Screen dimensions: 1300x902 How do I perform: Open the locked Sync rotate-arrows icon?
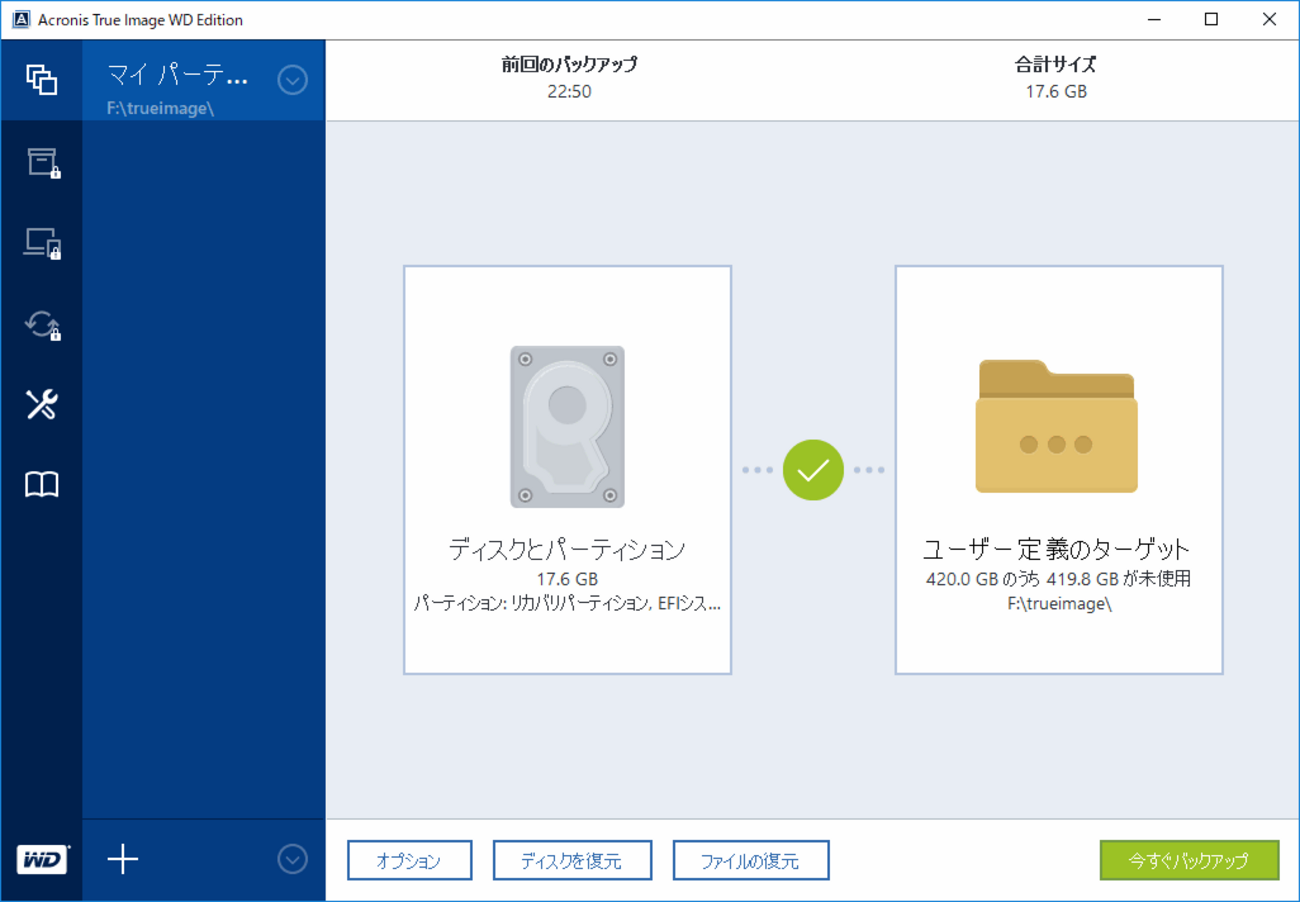[41, 324]
